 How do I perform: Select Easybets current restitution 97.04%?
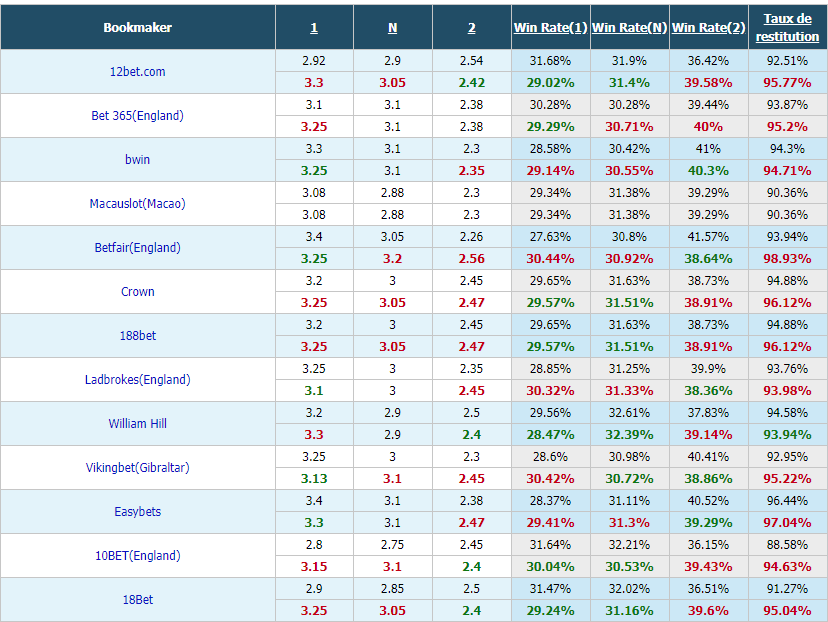pyautogui.click(x=787, y=523)
